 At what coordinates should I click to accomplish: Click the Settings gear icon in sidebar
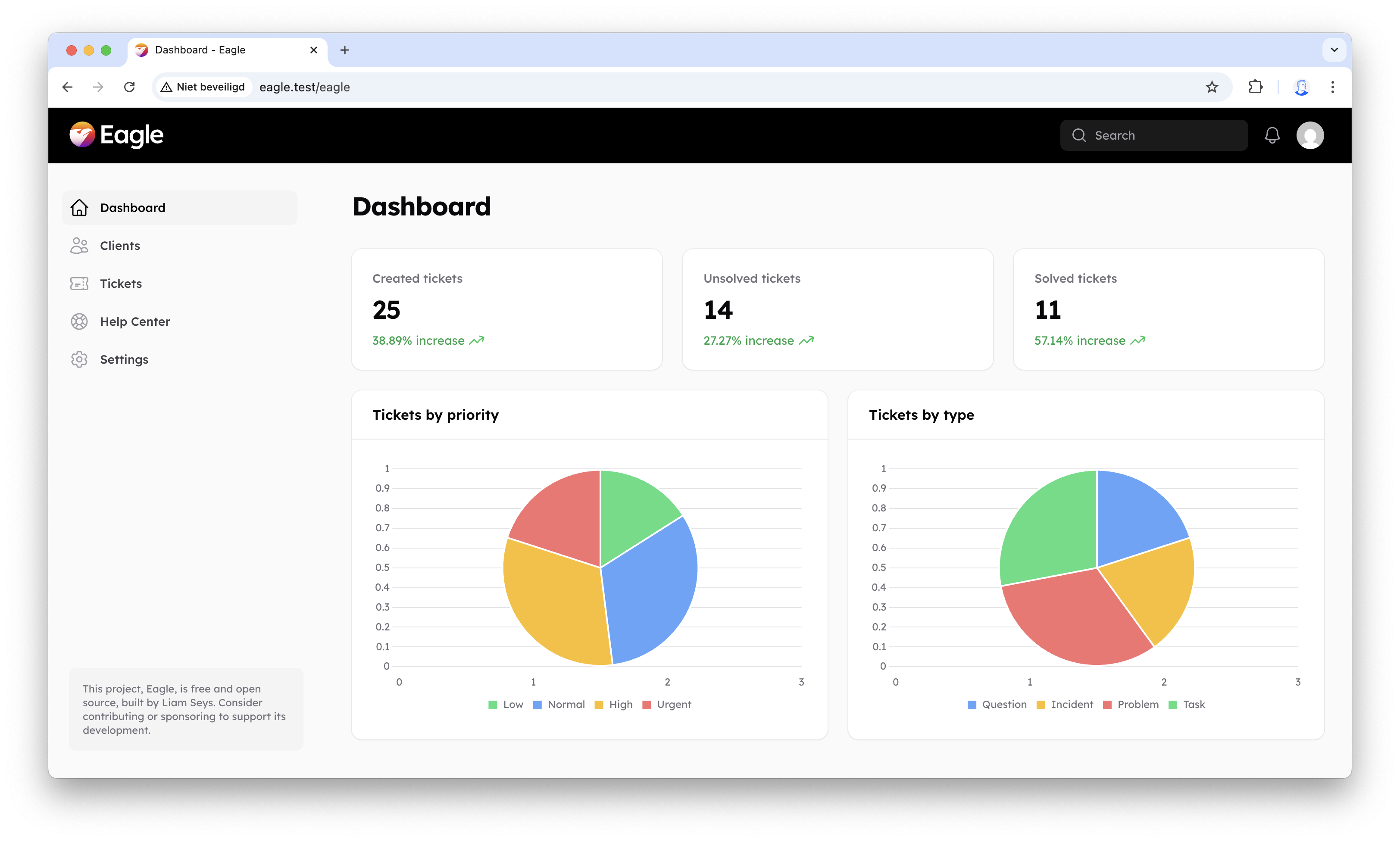click(79, 360)
